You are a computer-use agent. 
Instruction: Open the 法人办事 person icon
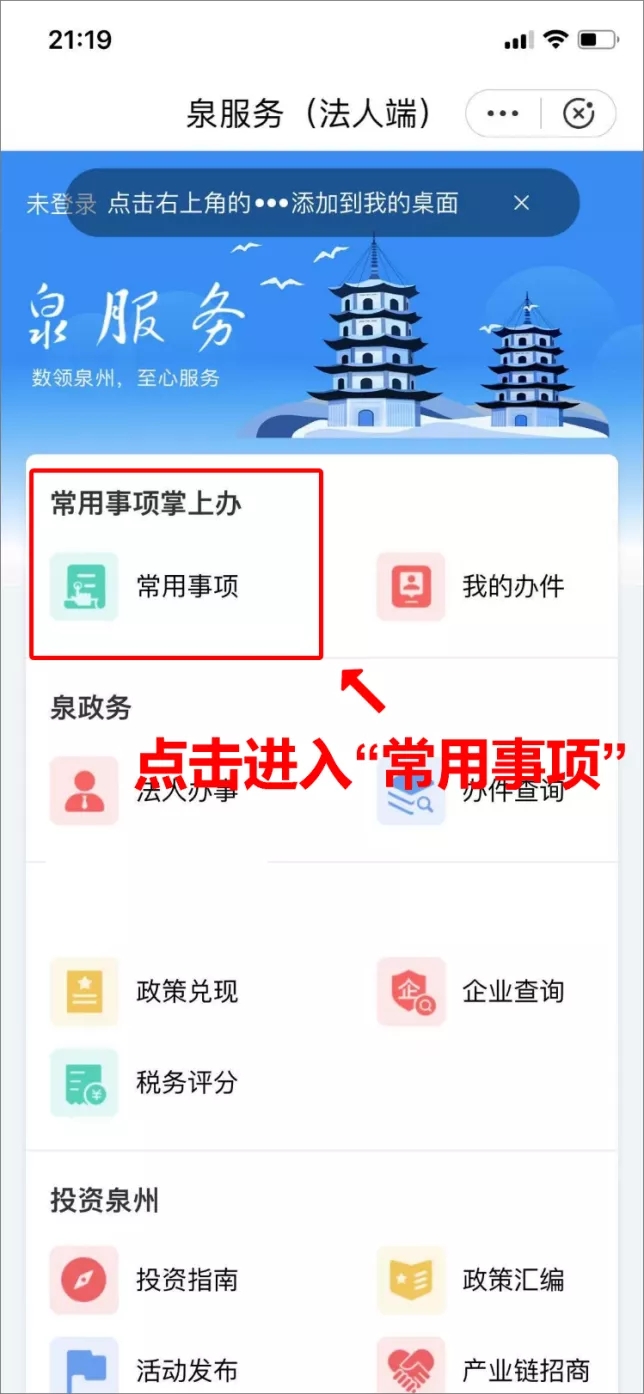[x=84, y=791]
